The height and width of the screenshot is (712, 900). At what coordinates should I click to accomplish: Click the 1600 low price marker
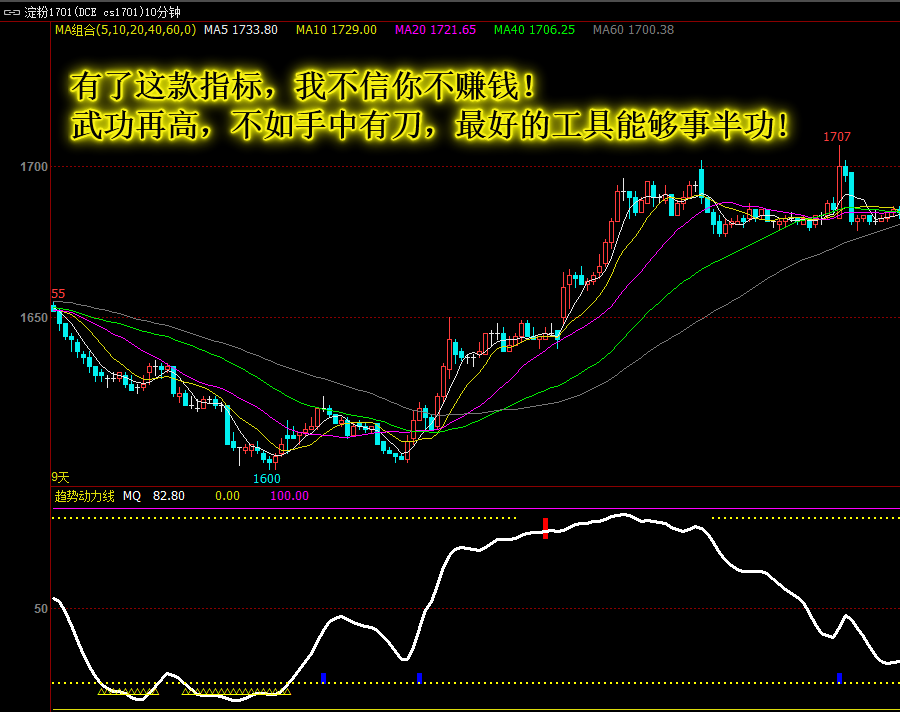pos(267,479)
